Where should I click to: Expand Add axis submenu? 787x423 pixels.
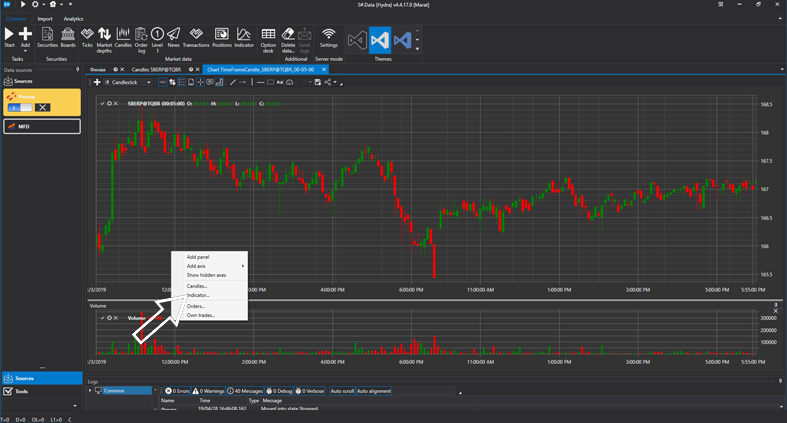(209, 266)
